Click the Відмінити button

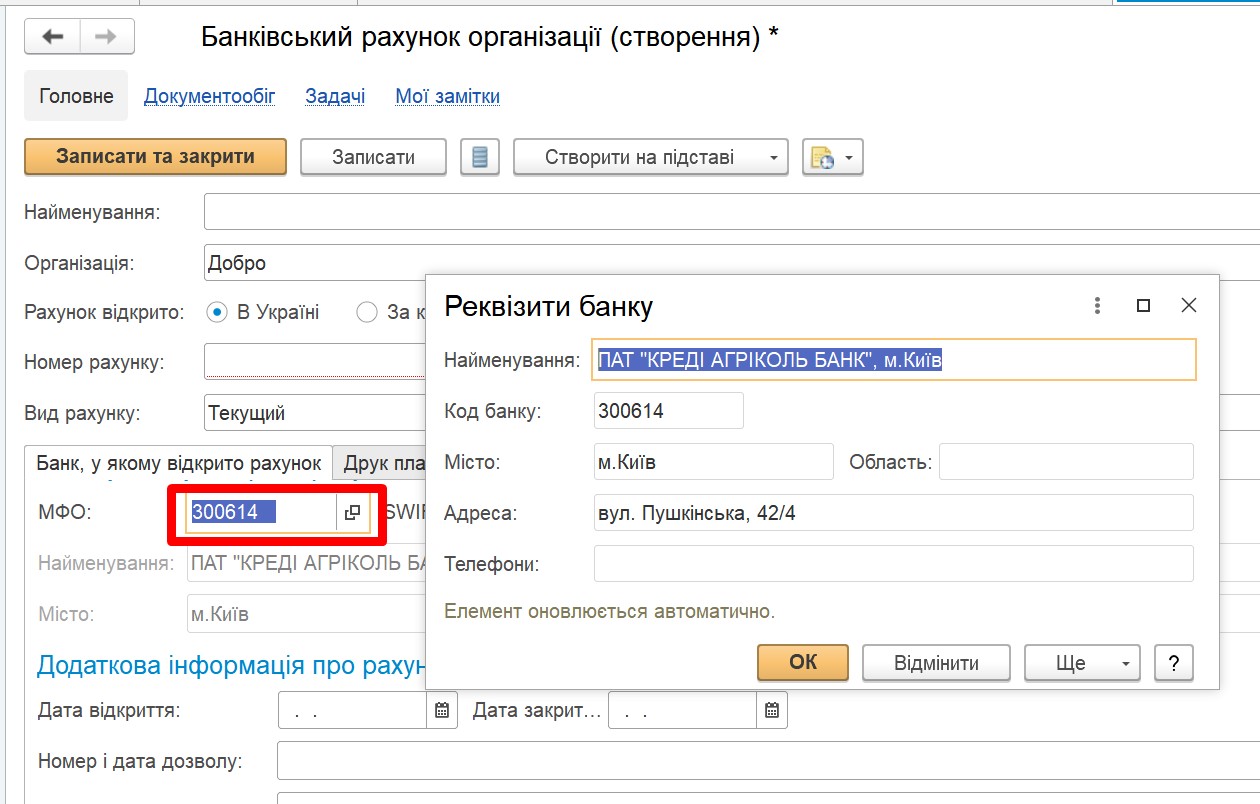[x=937, y=662]
